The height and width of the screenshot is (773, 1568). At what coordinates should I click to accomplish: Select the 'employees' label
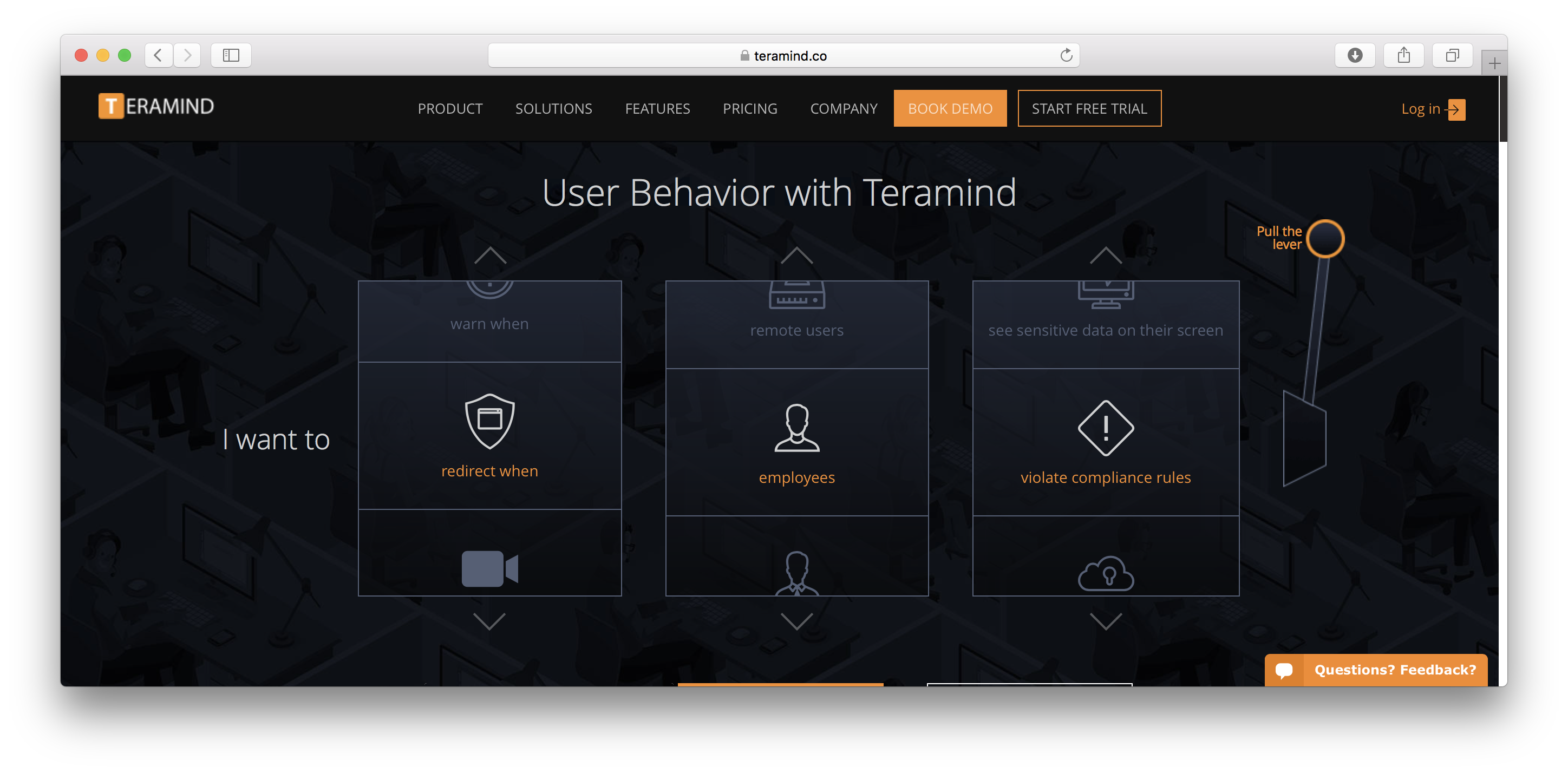point(797,478)
